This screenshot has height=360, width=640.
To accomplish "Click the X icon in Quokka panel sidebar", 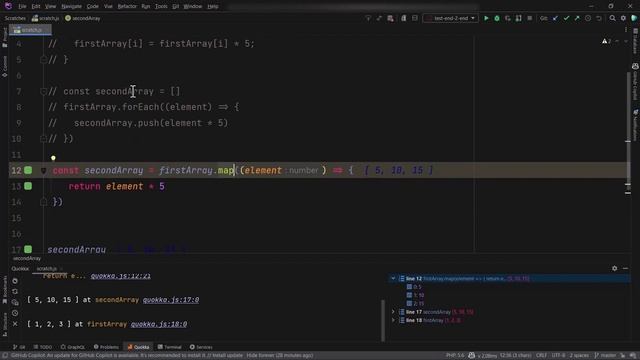I will 15,324.
